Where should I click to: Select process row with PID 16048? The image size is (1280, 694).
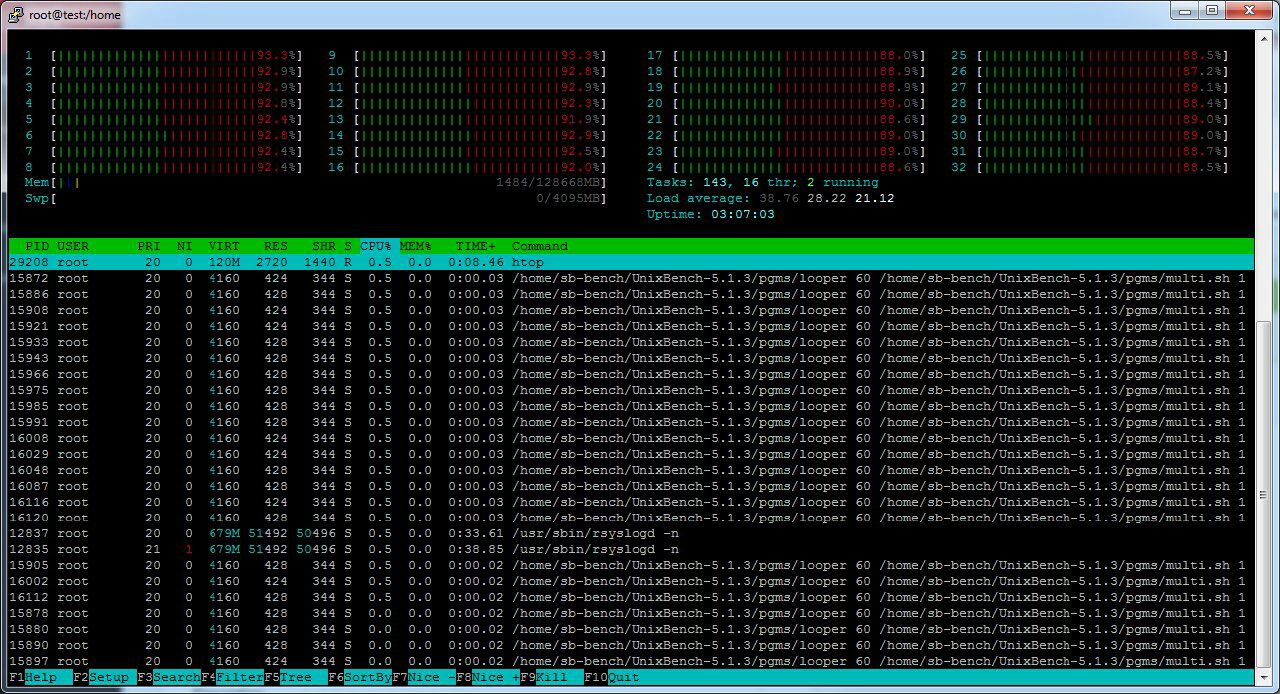coord(630,470)
